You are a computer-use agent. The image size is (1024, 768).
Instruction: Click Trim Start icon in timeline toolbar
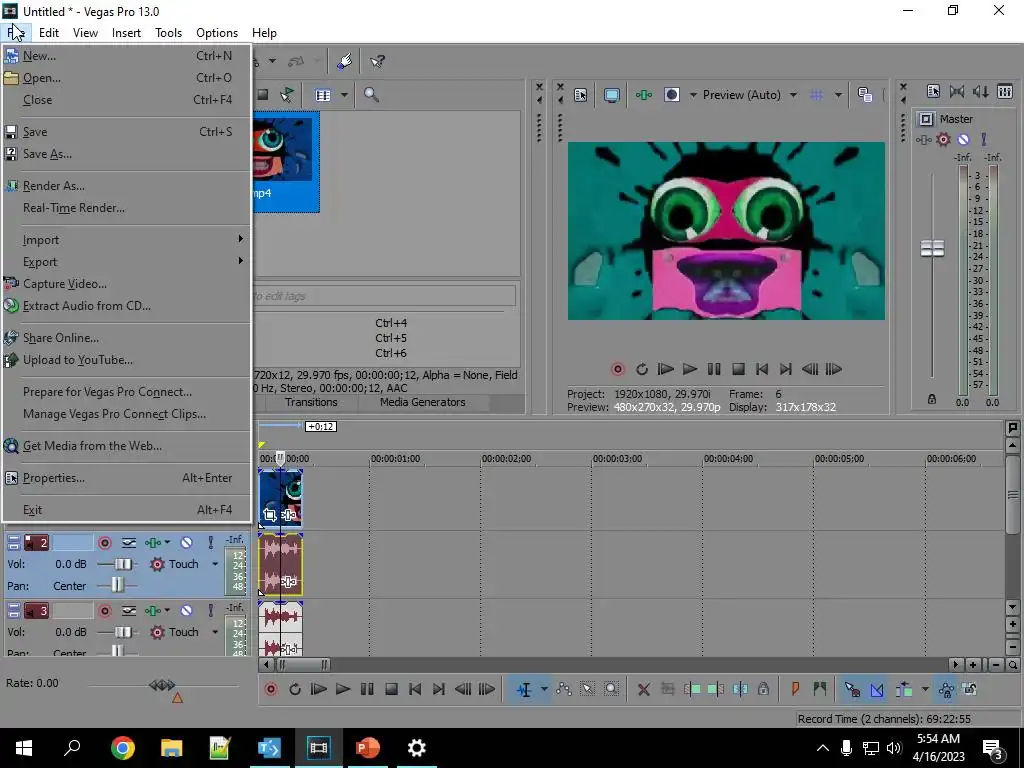click(692, 689)
